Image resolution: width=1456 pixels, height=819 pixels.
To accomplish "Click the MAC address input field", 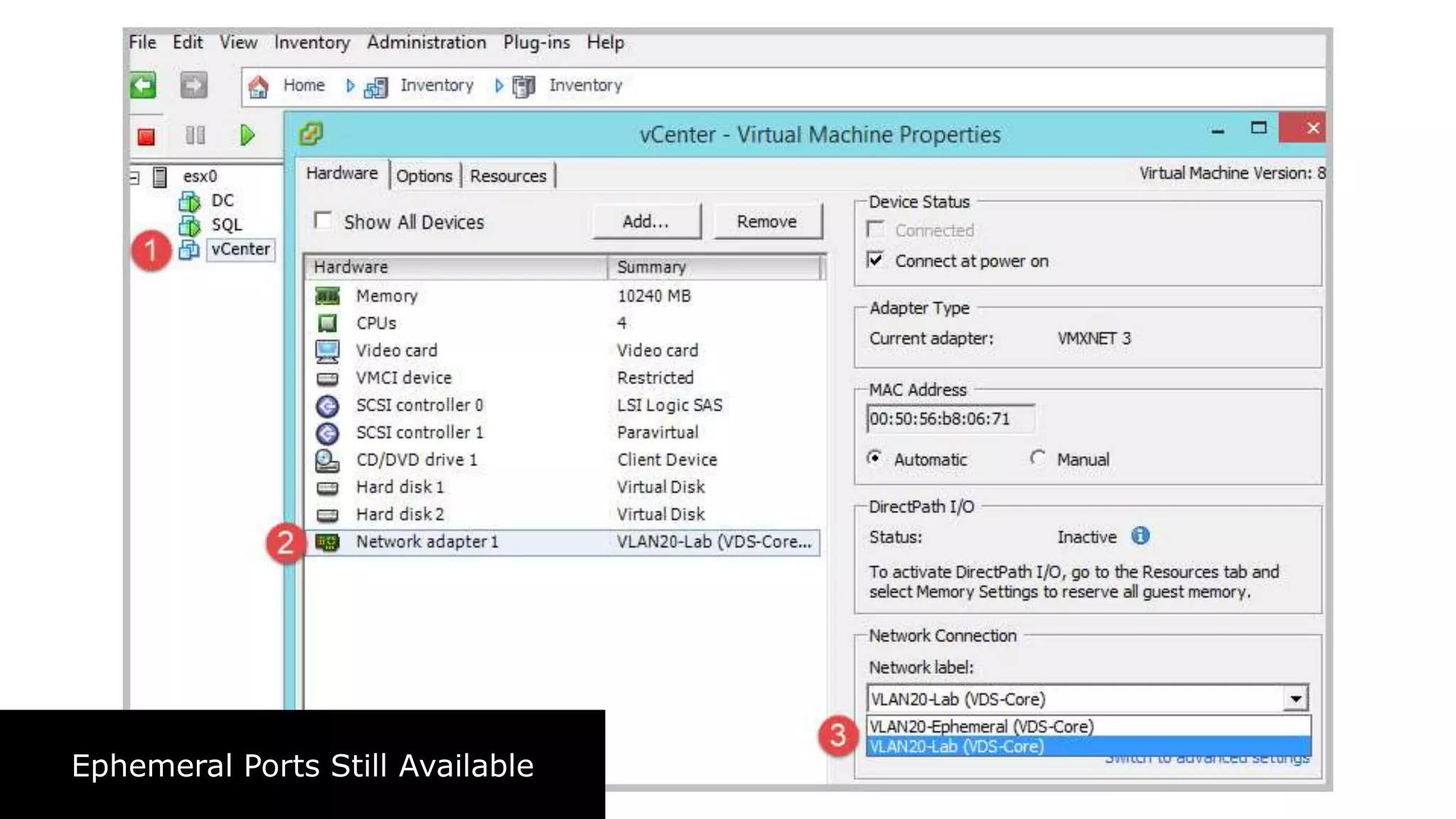I will coord(949,419).
